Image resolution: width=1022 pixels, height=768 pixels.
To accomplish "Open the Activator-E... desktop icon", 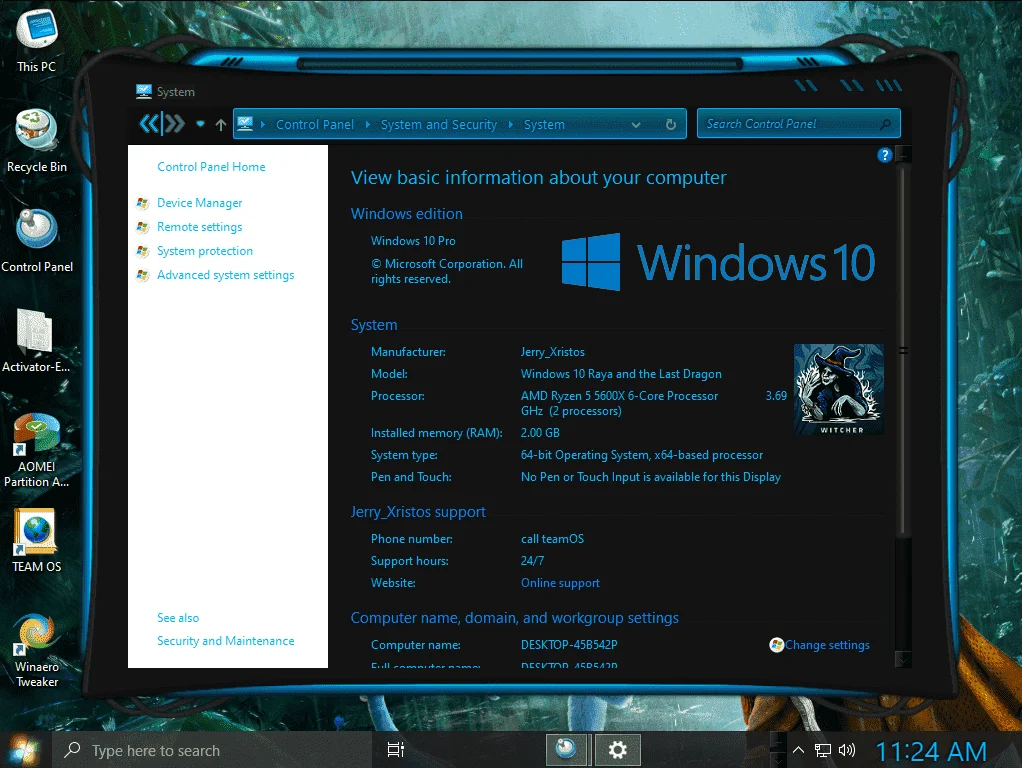I will coord(36,340).
